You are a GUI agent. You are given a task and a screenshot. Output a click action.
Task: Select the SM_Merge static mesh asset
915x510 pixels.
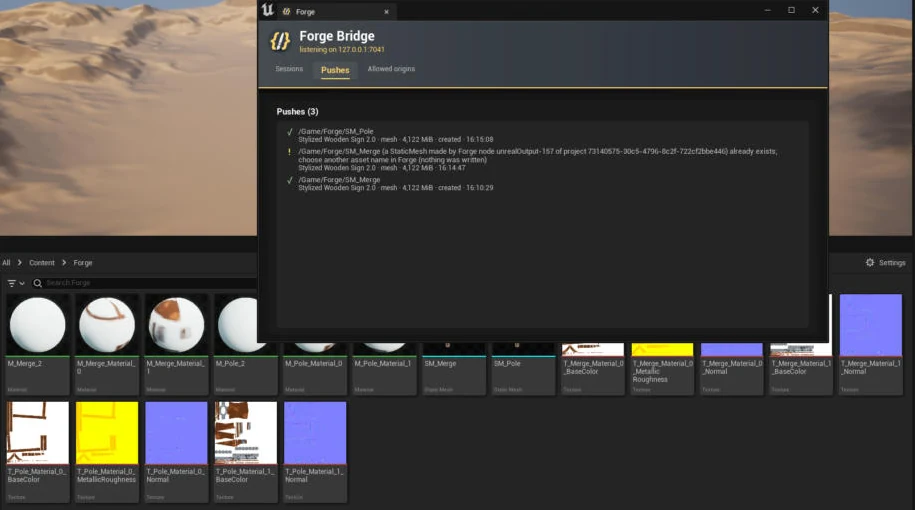[x=454, y=369]
